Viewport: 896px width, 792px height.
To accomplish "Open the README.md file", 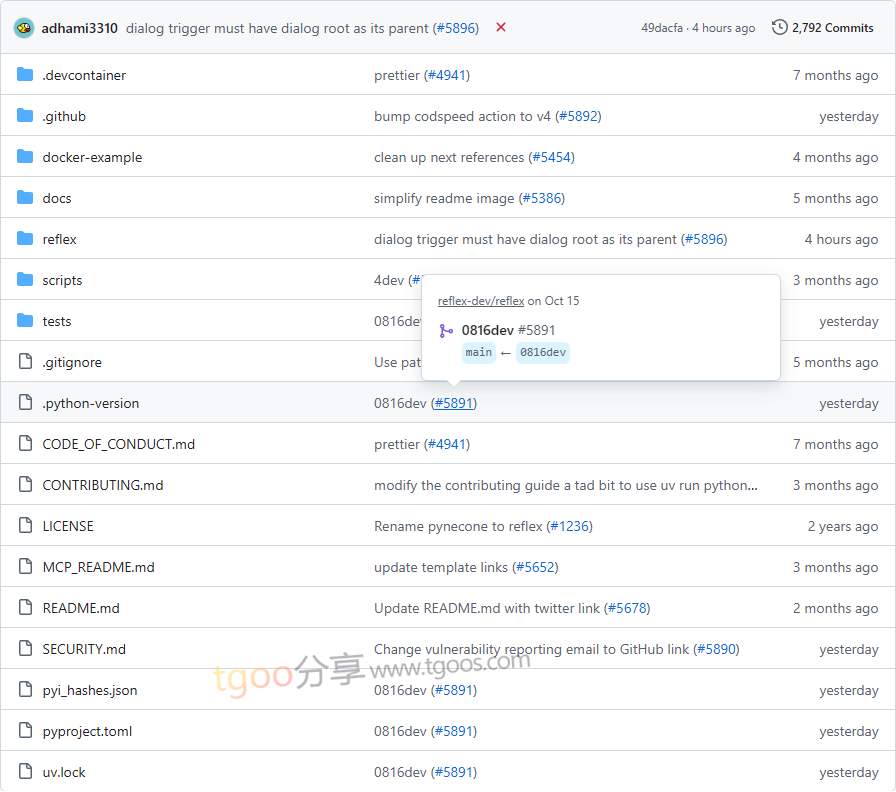I will [81, 608].
